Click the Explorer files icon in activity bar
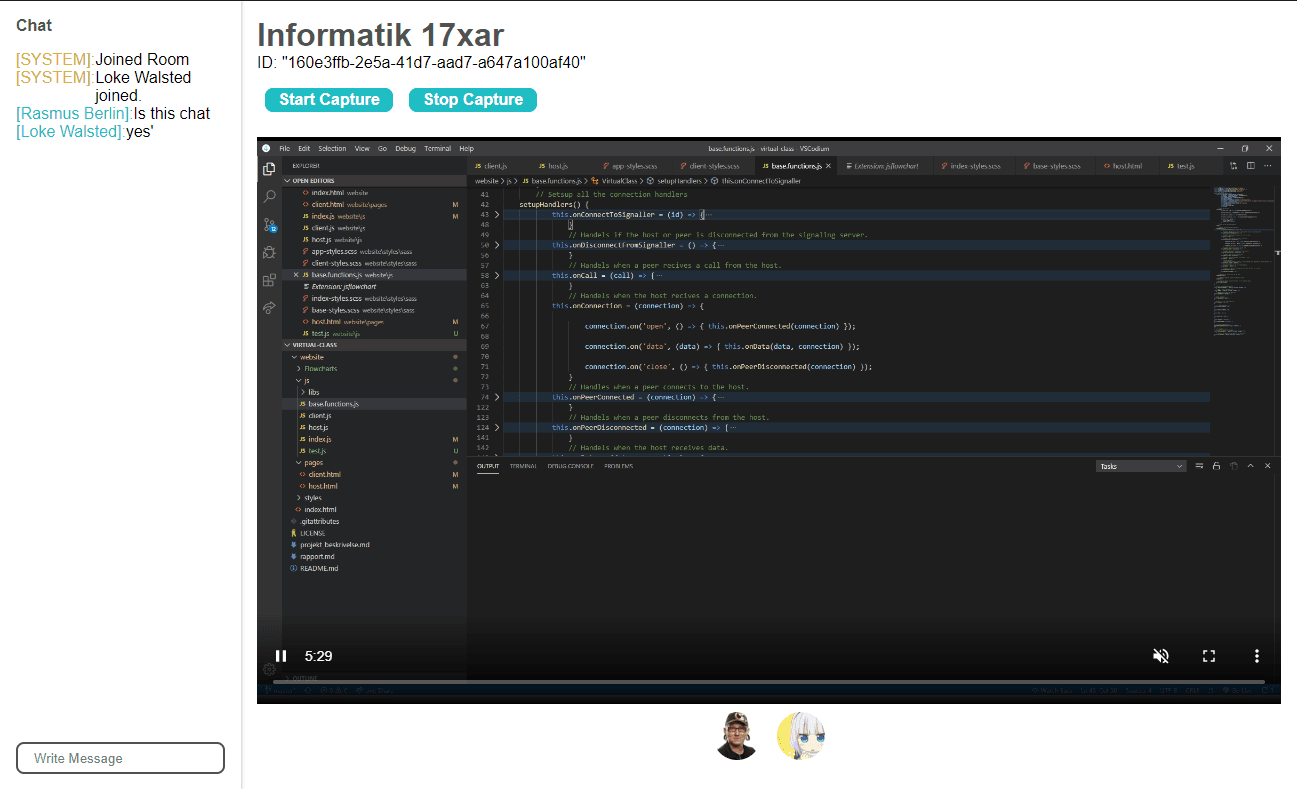This screenshot has height=789, width=1297. pos(269,169)
